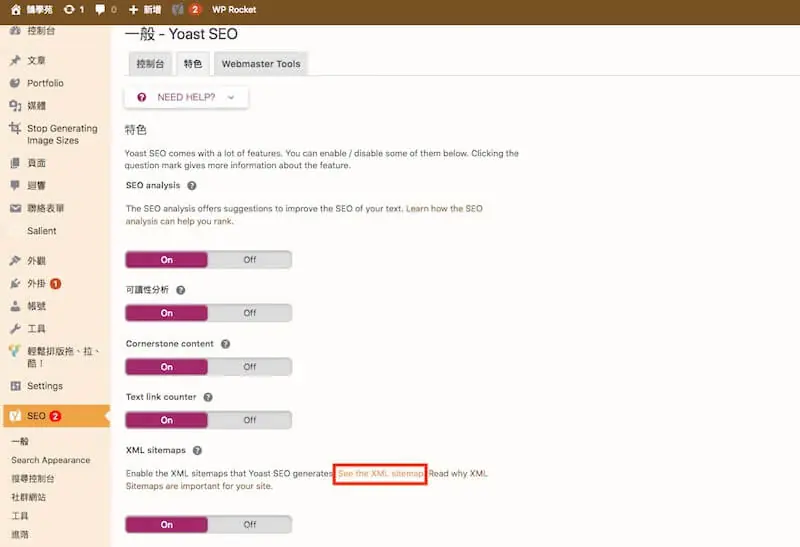Open WP Rocket menu in admin bar
The image size is (800, 547).
pos(234,10)
